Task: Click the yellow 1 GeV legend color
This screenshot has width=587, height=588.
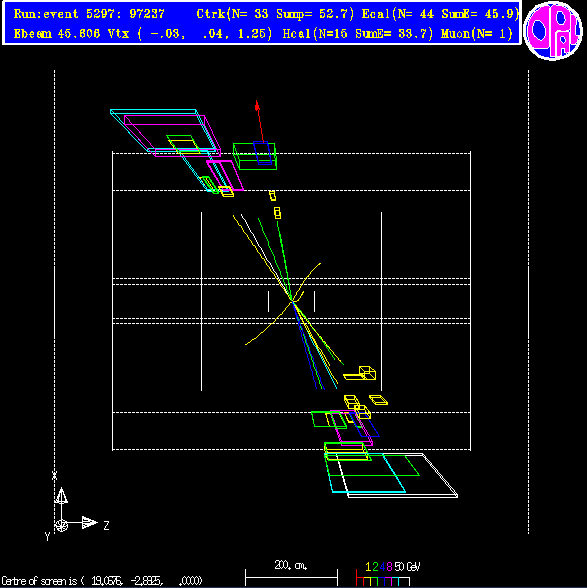Action: click(368, 566)
